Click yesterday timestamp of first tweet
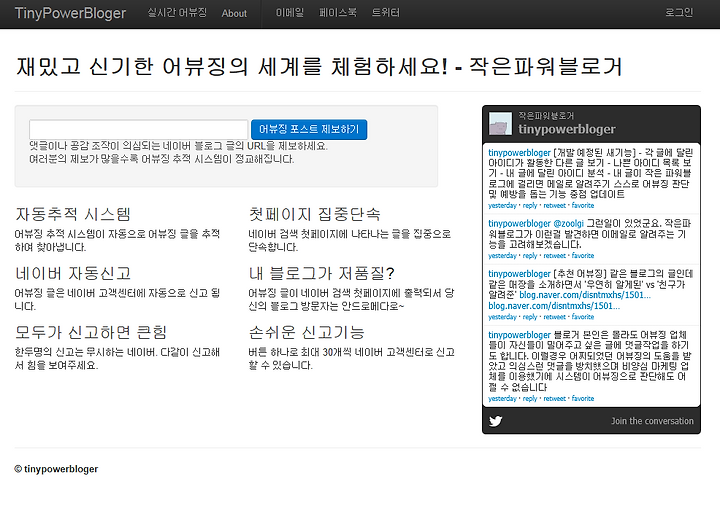Screen dimensions: 720x508 [x=502, y=205]
